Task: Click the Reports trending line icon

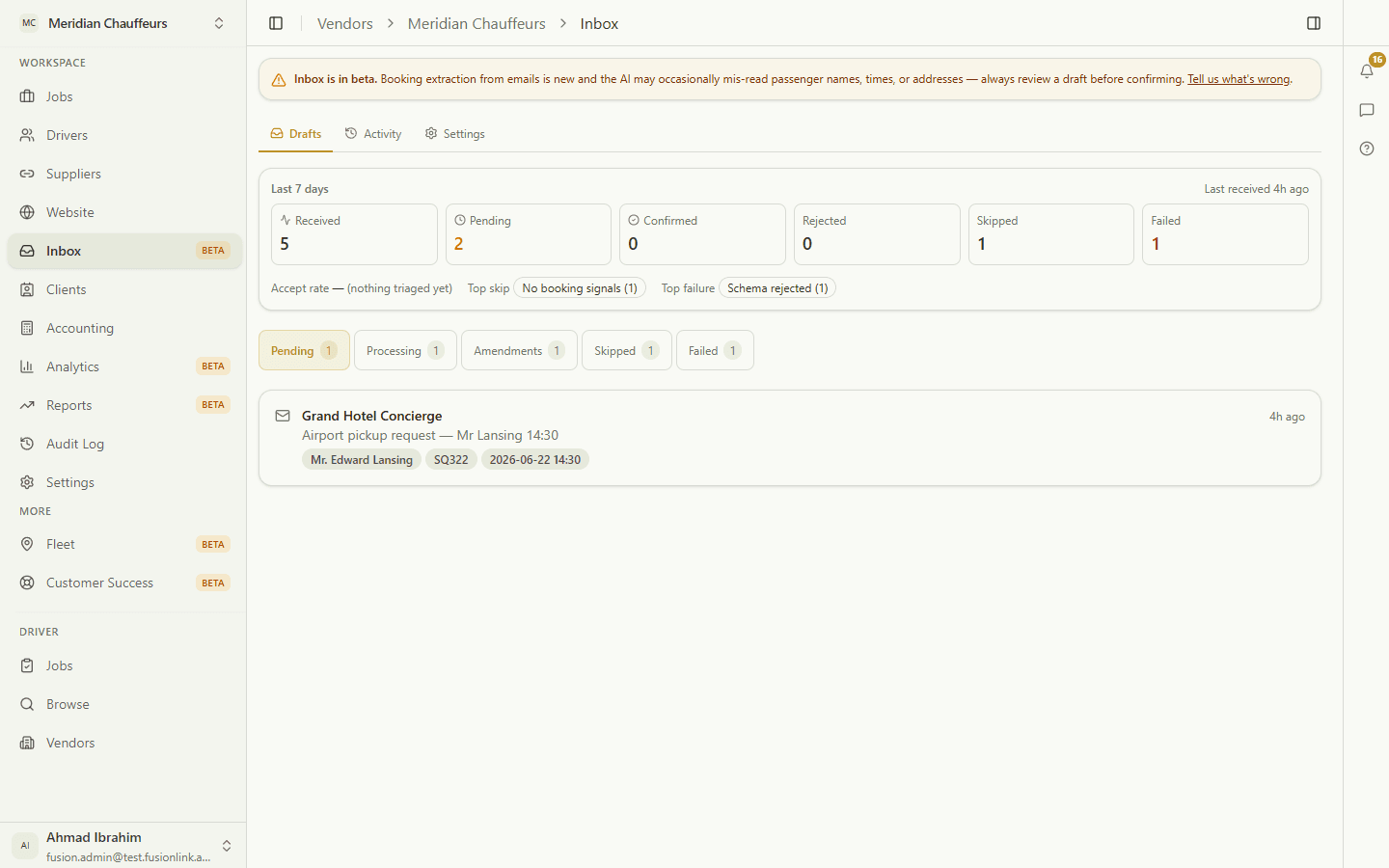Action: click(27, 405)
